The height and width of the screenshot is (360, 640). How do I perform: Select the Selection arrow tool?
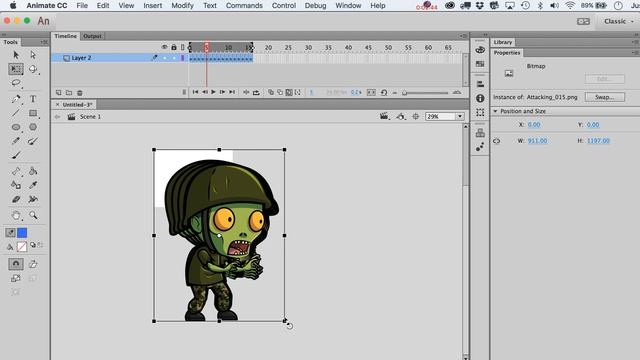(16, 55)
